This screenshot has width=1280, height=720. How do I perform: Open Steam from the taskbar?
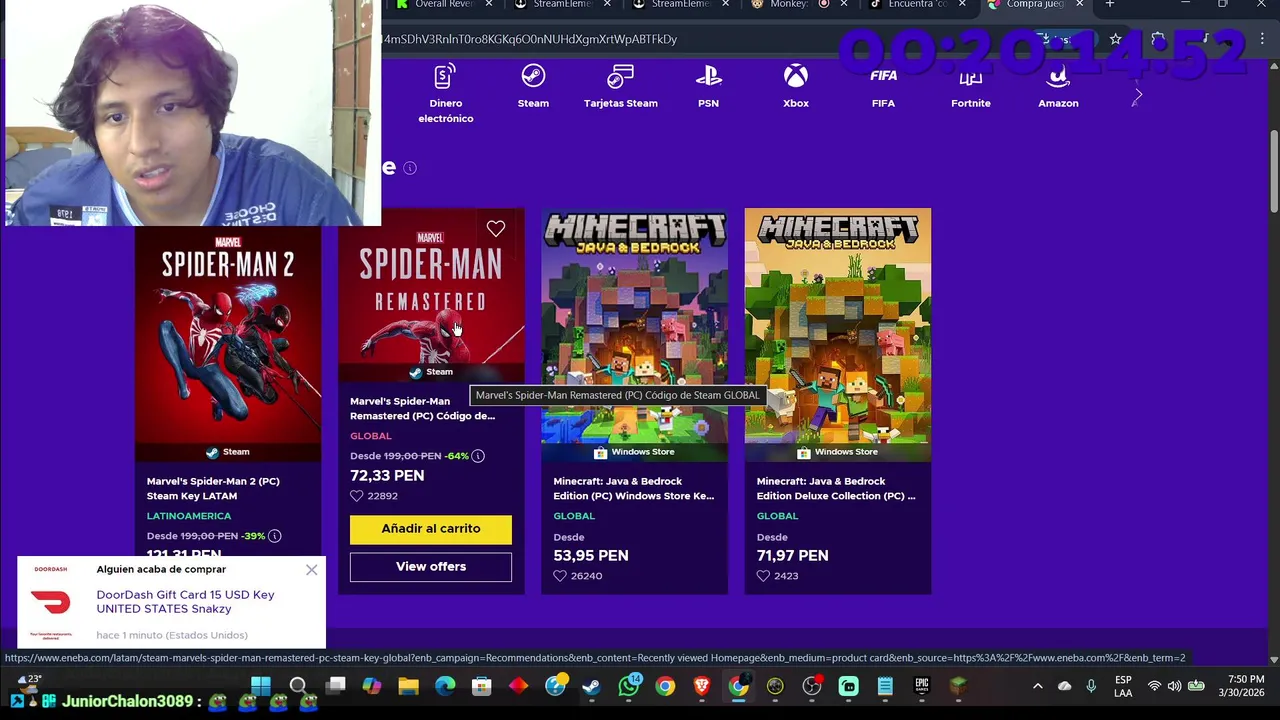(x=592, y=686)
